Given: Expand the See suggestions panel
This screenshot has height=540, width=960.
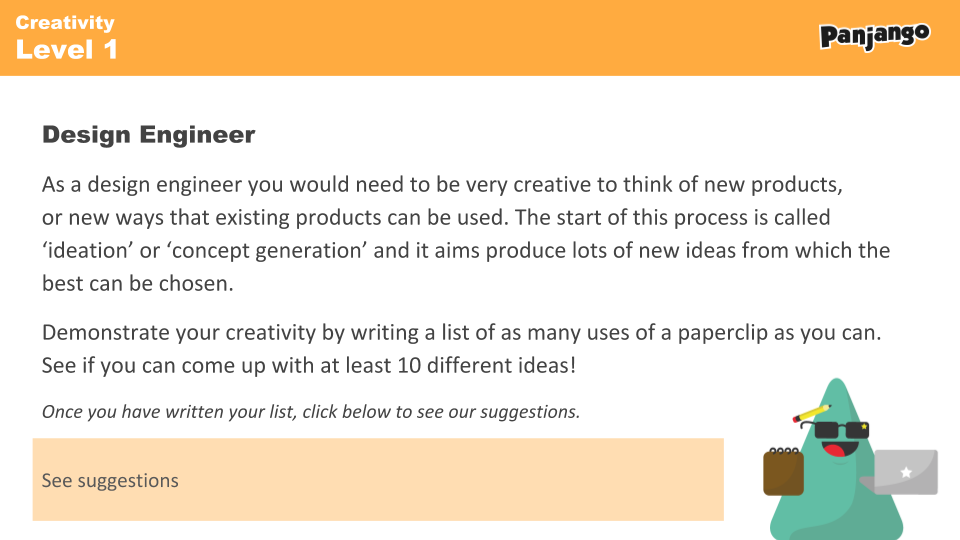Looking at the screenshot, I should 378,480.
